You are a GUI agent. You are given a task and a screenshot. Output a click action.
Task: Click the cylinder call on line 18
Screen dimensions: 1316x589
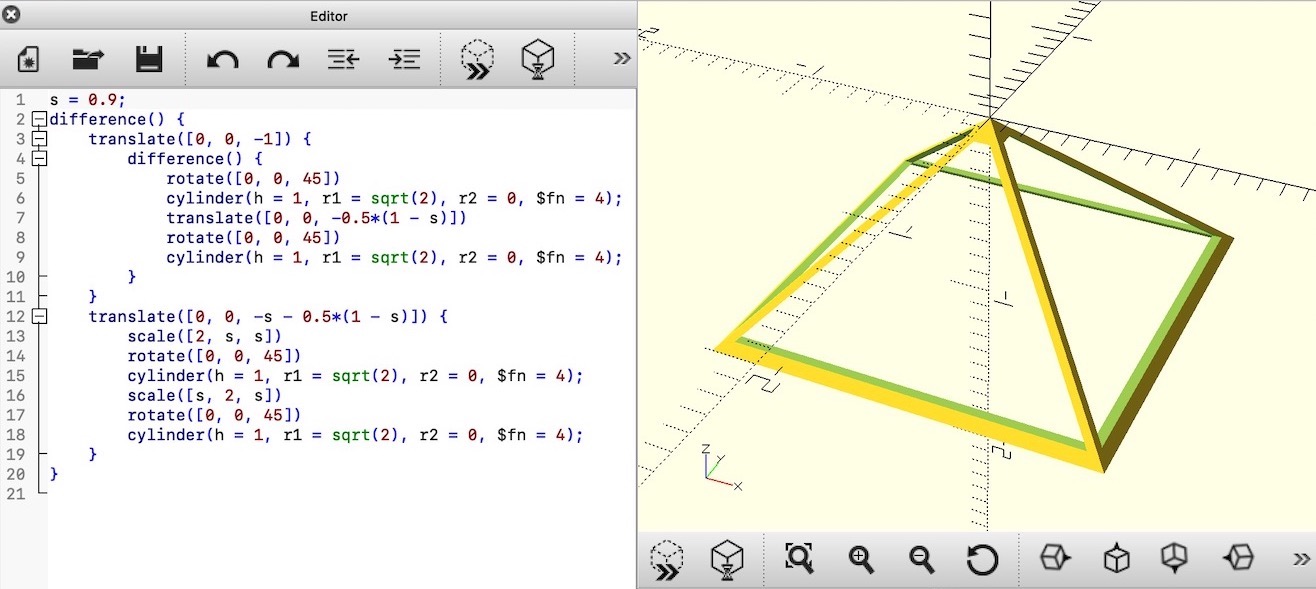355,436
